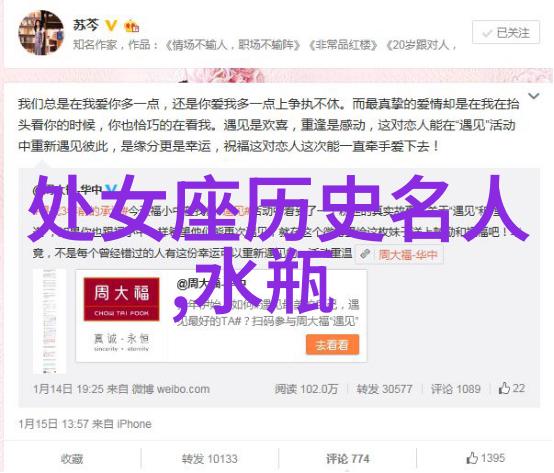Open the quoted post's 转发 30577 reposts
Viewport: 554px width, 473px height.
tap(384, 389)
